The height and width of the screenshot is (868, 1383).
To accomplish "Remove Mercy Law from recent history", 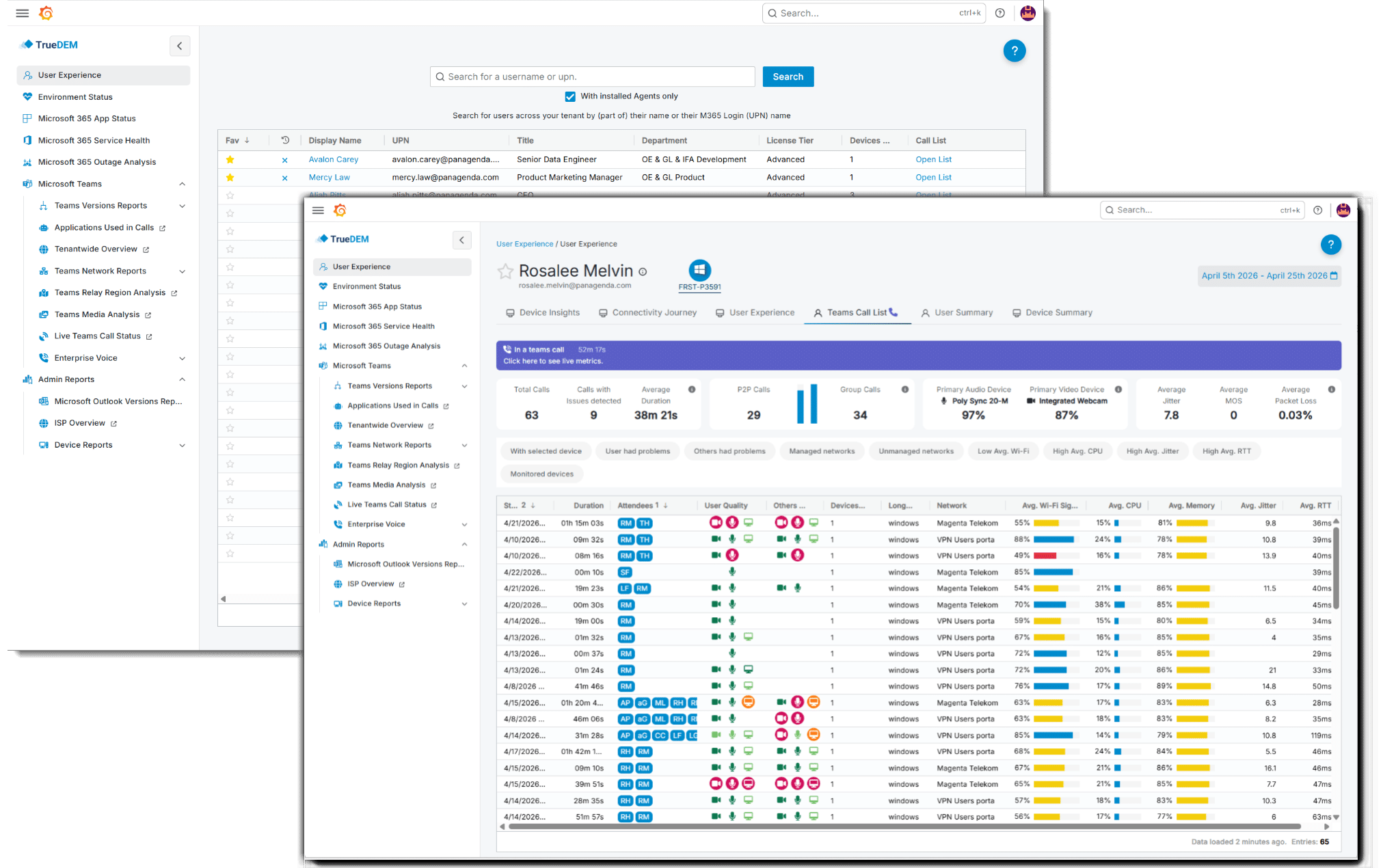I will tap(284, 178).
